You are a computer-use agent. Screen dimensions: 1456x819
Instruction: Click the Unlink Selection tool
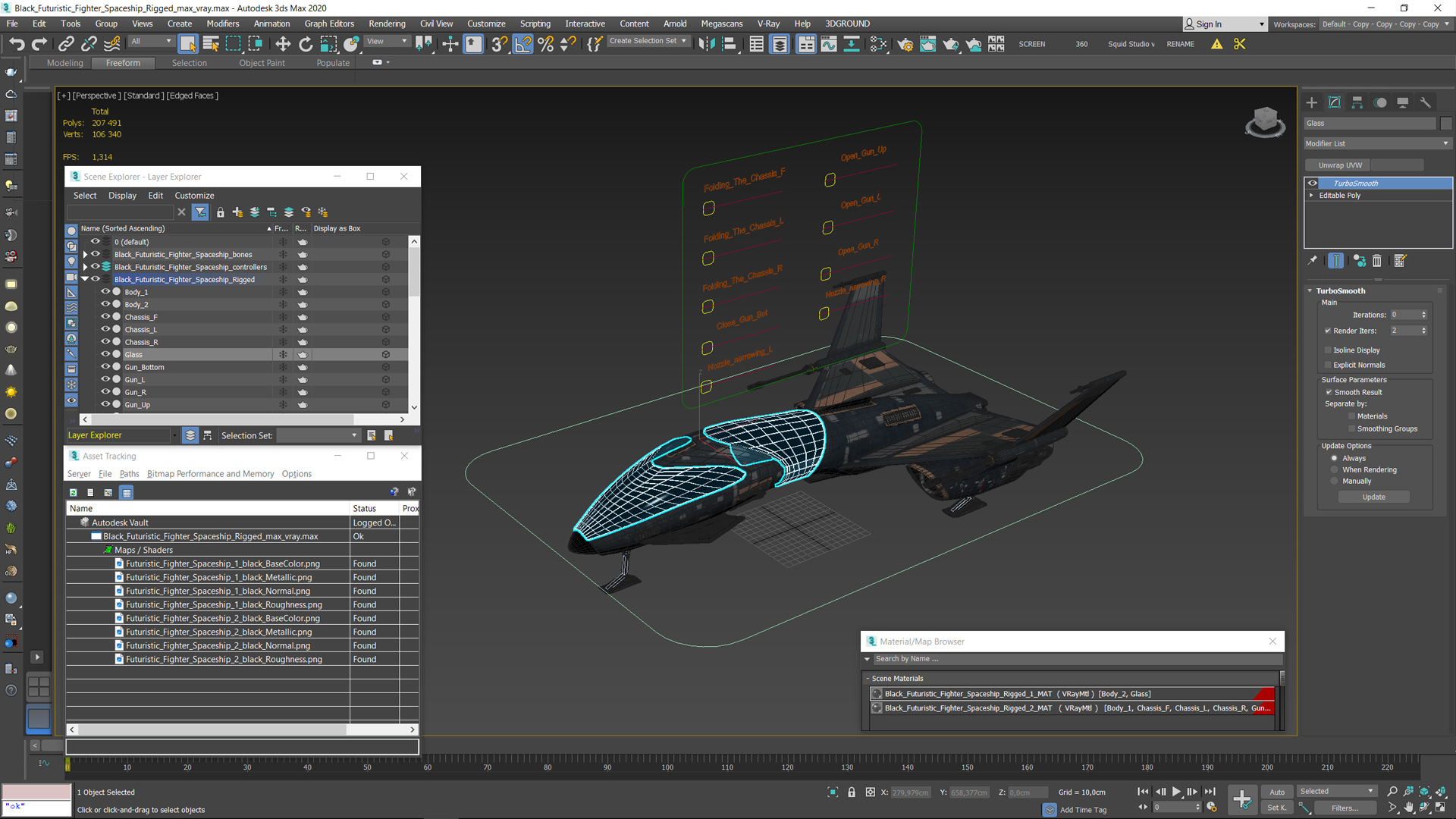pyautogui.click(x=89, y=44)
